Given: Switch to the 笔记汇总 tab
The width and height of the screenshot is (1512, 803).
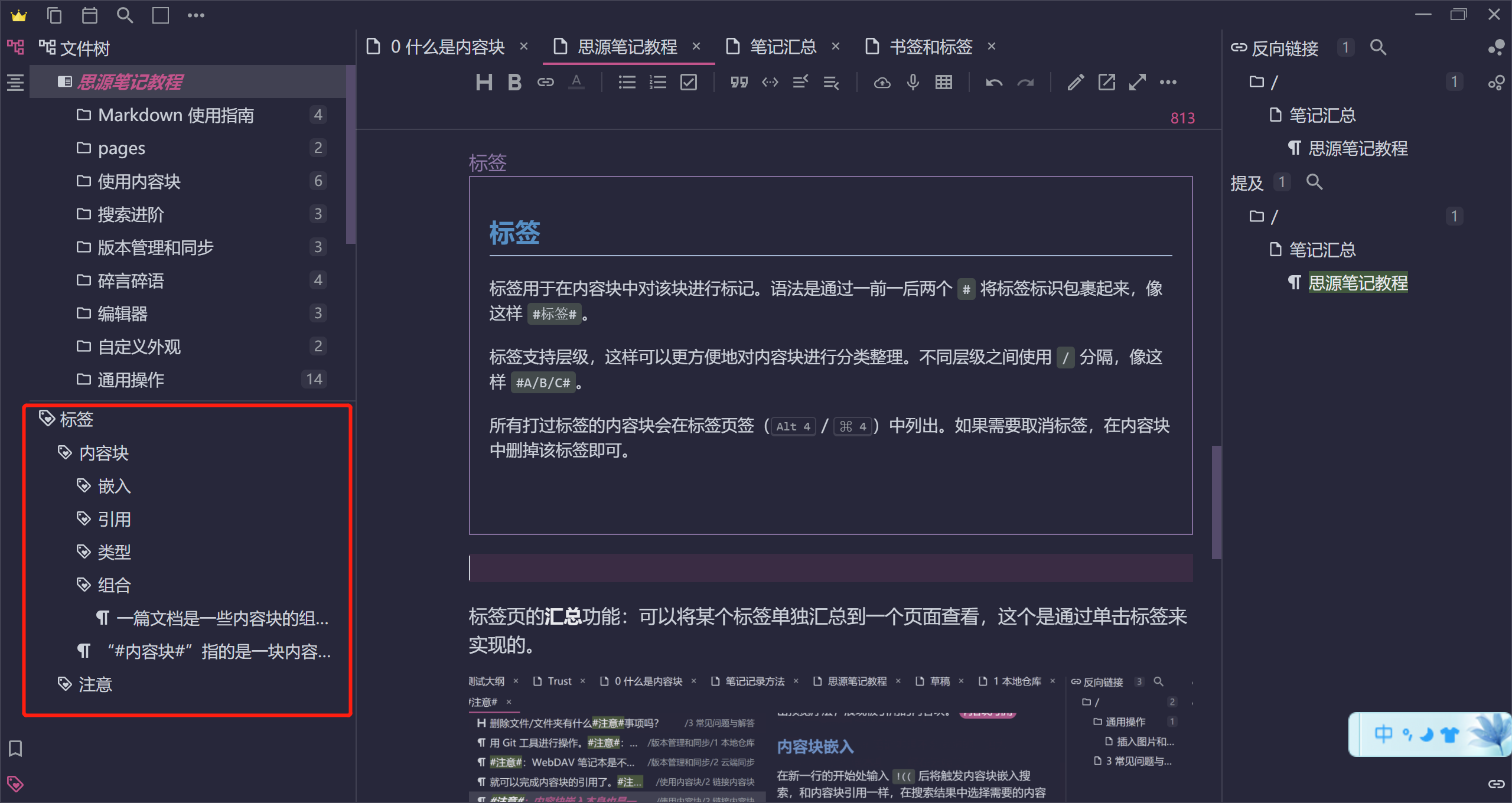Looking at the screenshot, I should click(782, 47).
